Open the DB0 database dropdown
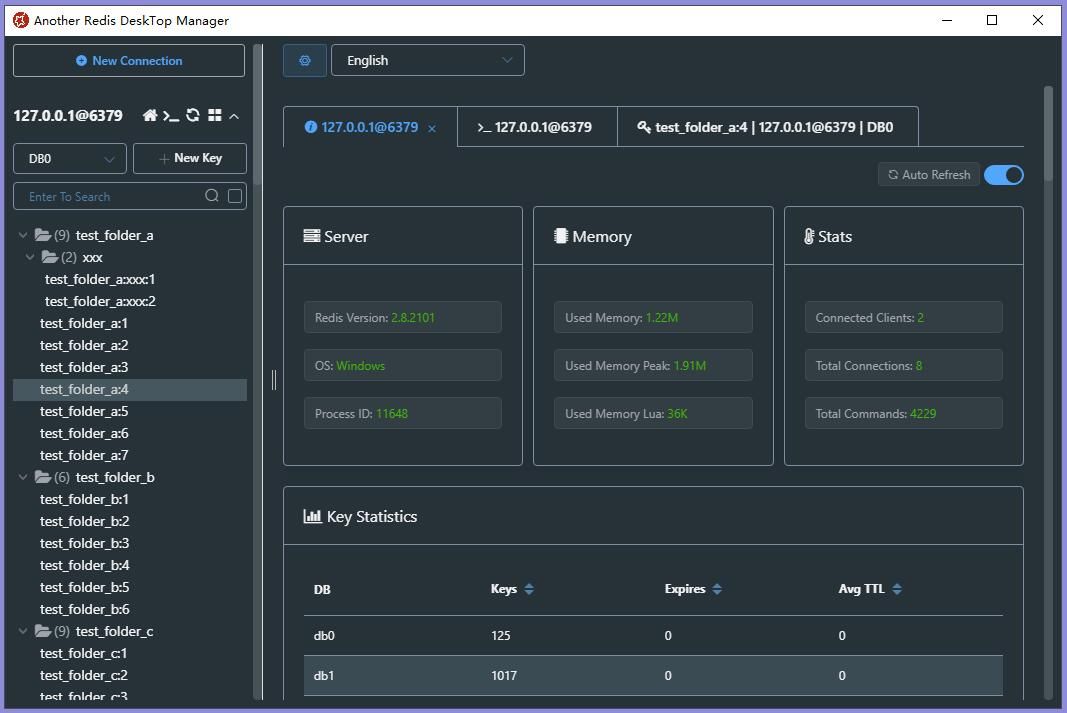This screenshot has height=713, width=1067. 69,158
